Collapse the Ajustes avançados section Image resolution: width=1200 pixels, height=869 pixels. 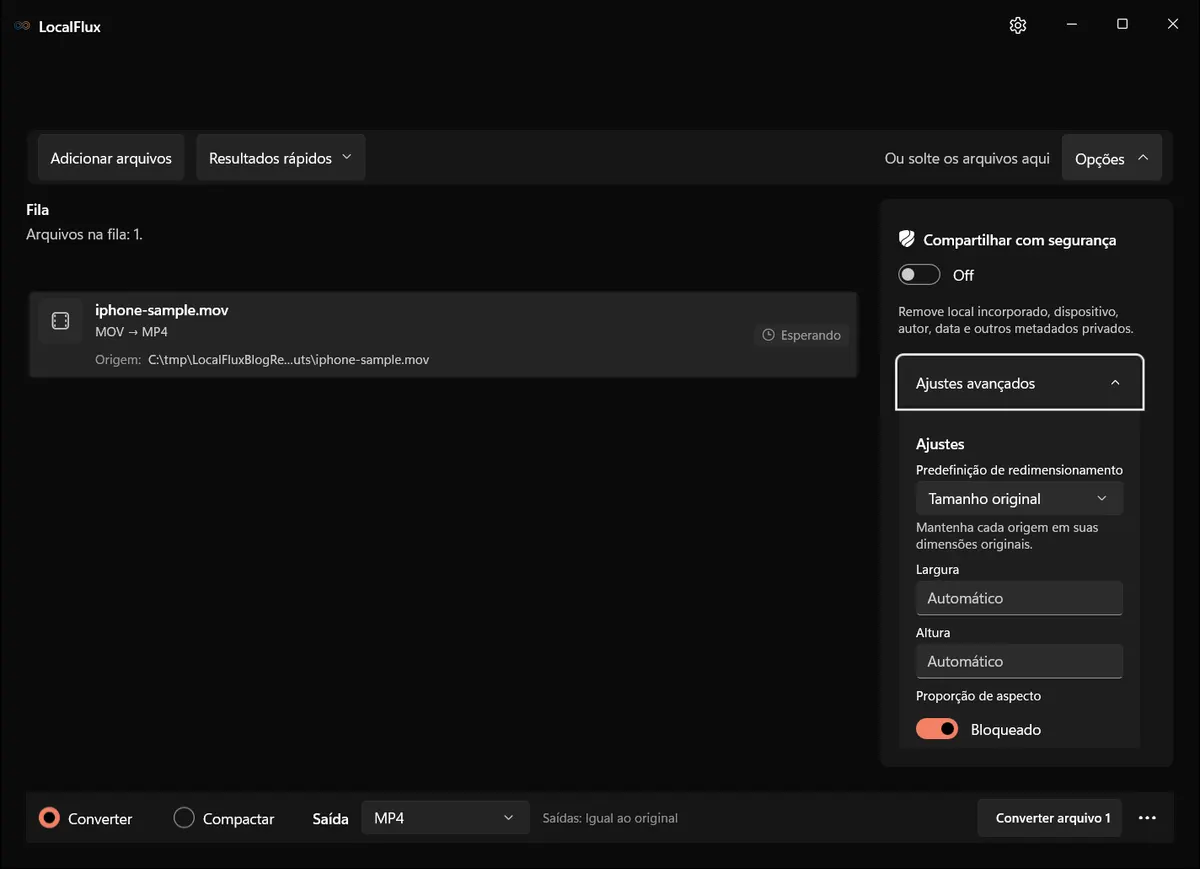(1019, 383)
